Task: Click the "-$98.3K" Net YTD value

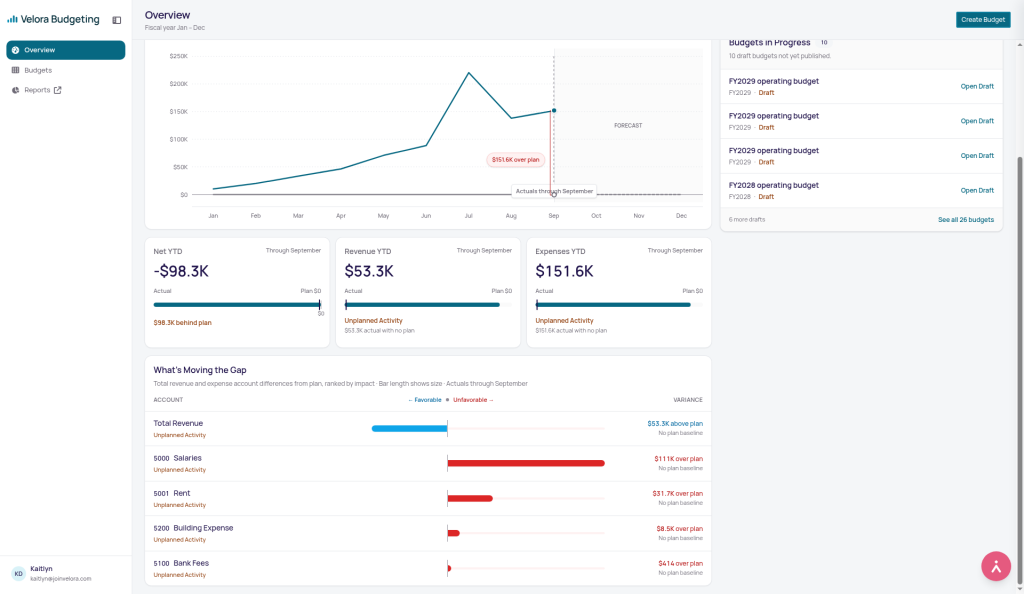Action: 181,272
